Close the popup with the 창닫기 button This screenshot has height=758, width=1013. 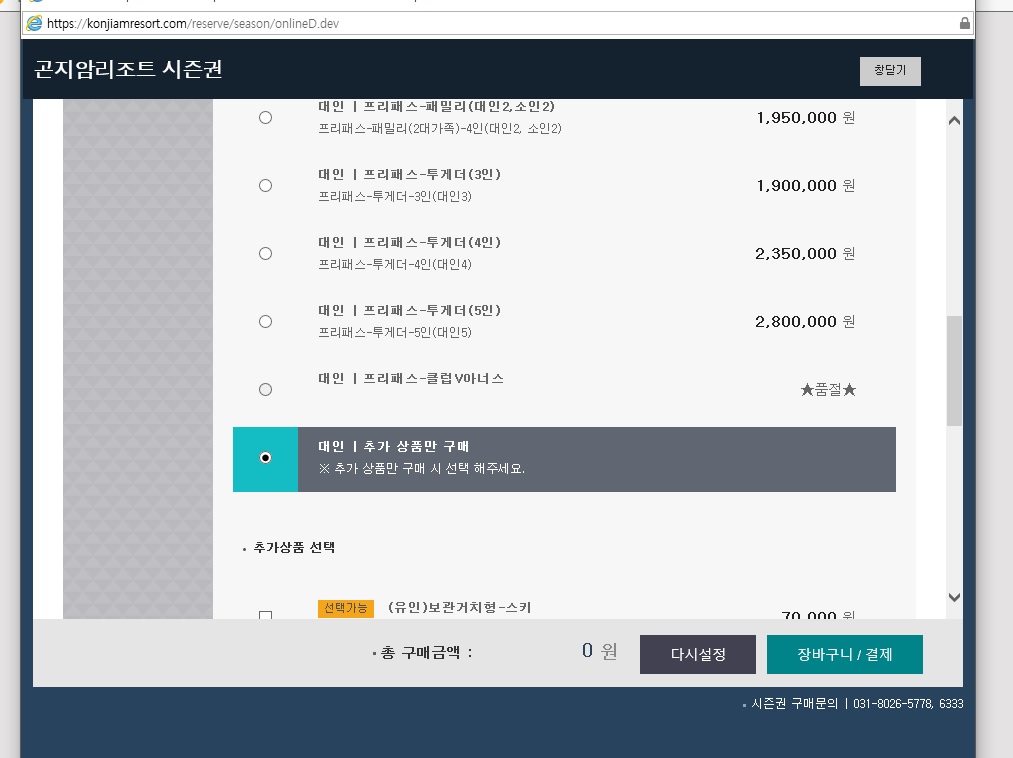[890, 71]
